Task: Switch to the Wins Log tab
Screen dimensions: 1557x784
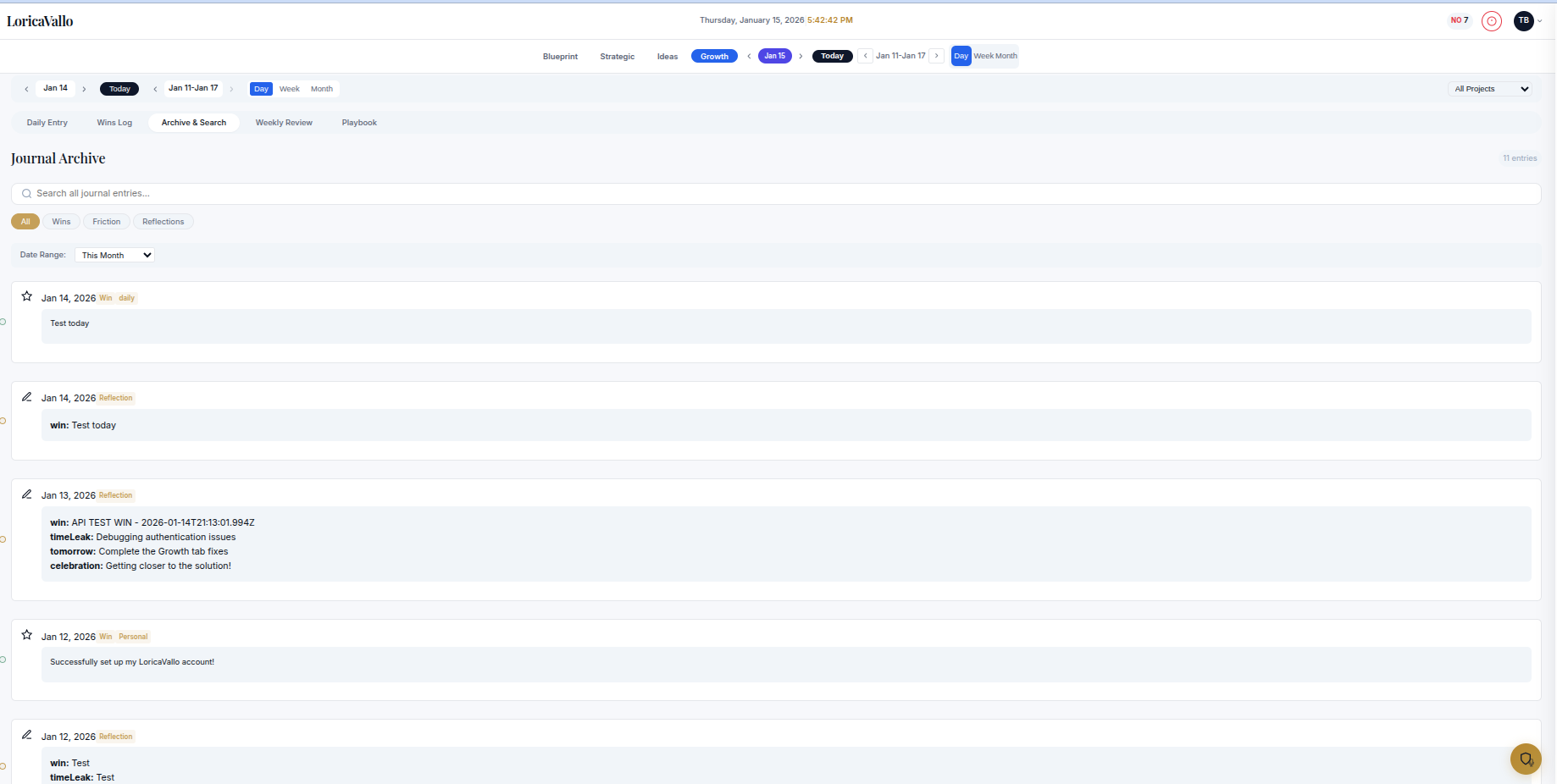Action: [114, 122]
